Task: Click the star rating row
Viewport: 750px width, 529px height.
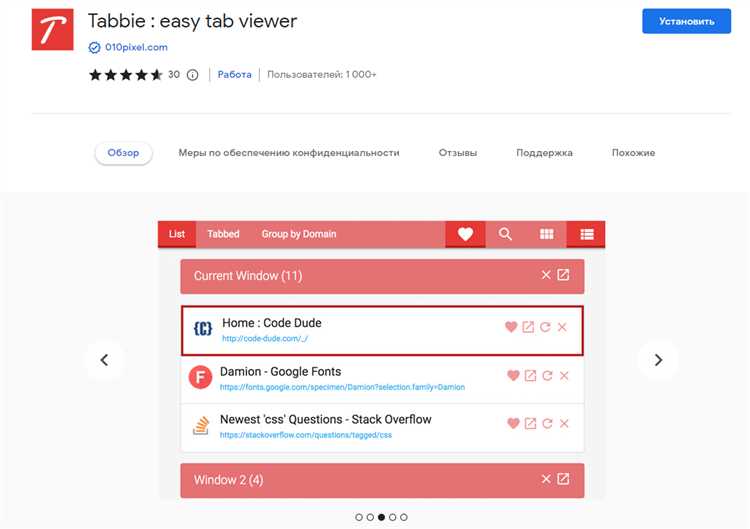Action: (x=126, y=75)
